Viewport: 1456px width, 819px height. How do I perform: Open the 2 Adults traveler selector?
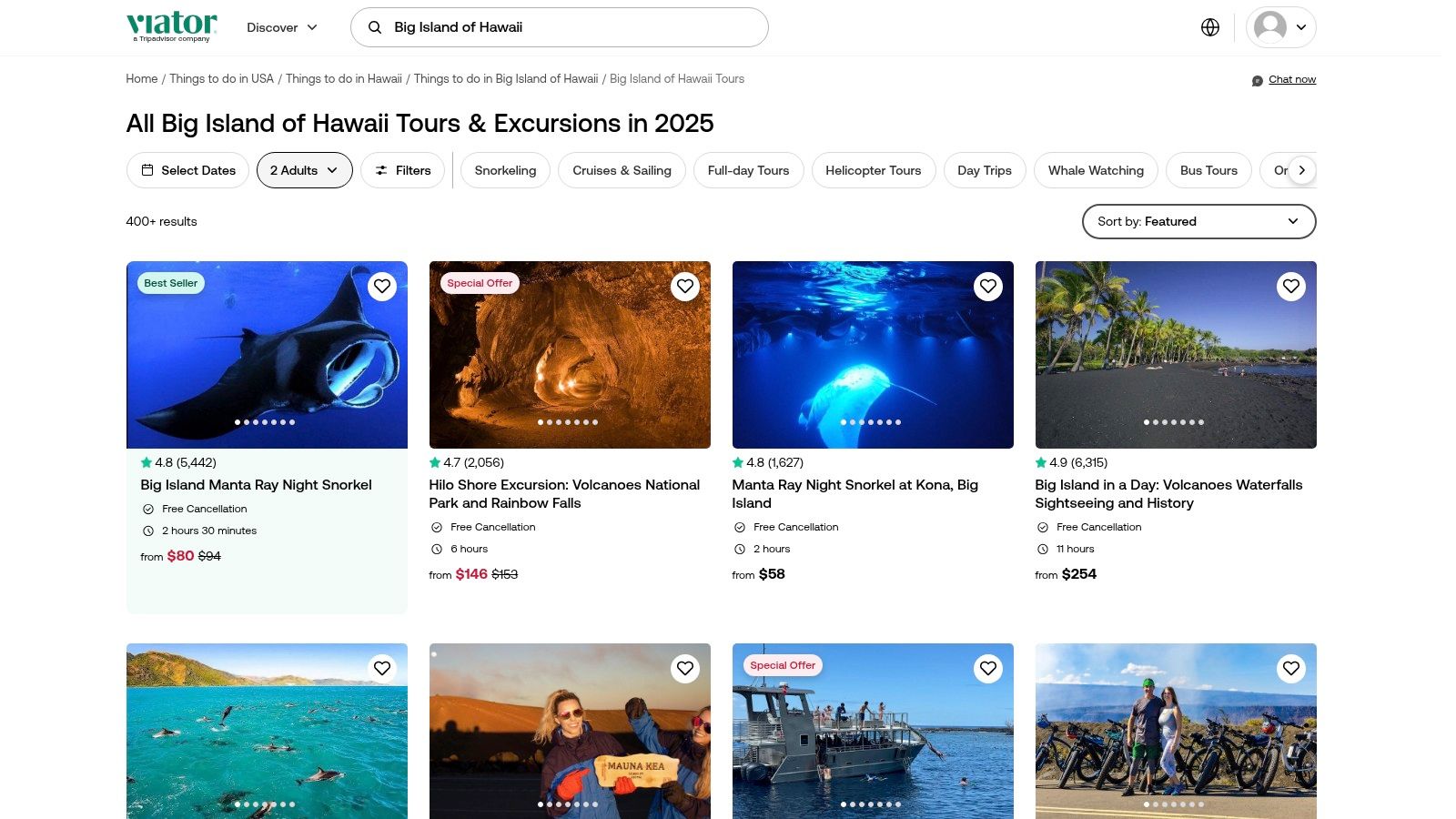pos(304,170)
